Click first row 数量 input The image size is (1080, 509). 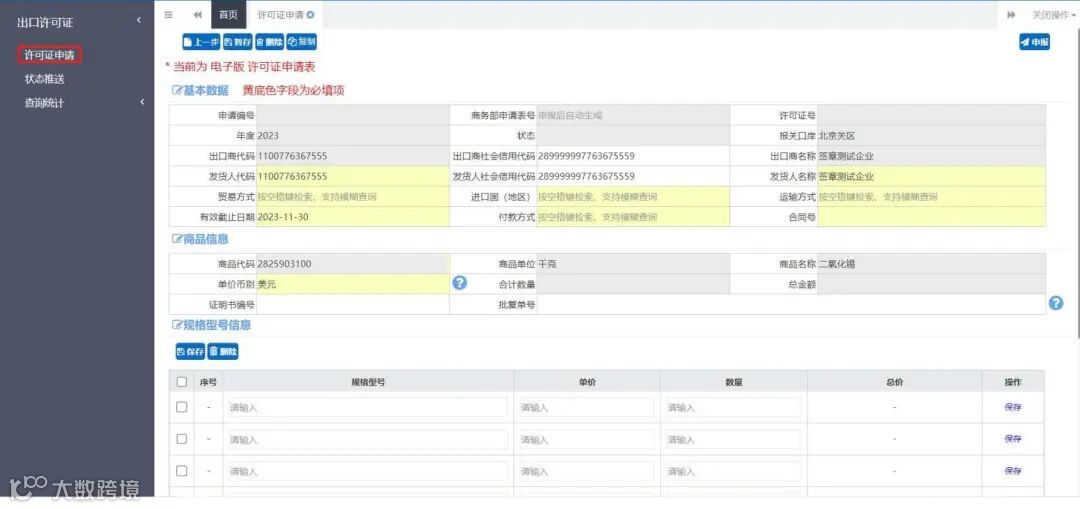pos(733,407)
